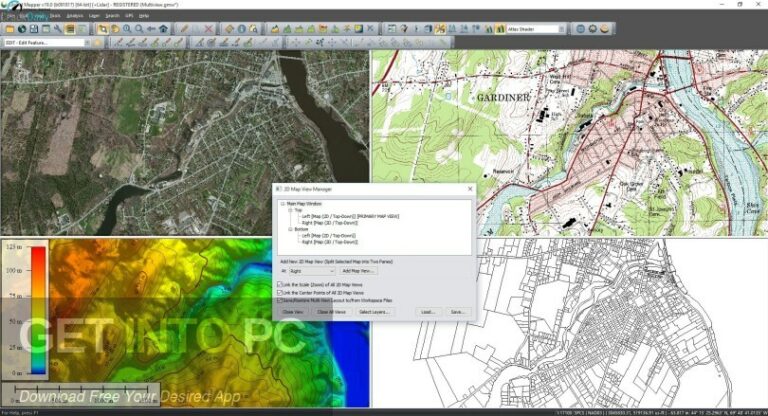Click the search magnifier over page icon
This screenshot has height=416, width=768.
pyautogui.click(x=253, y=29)
